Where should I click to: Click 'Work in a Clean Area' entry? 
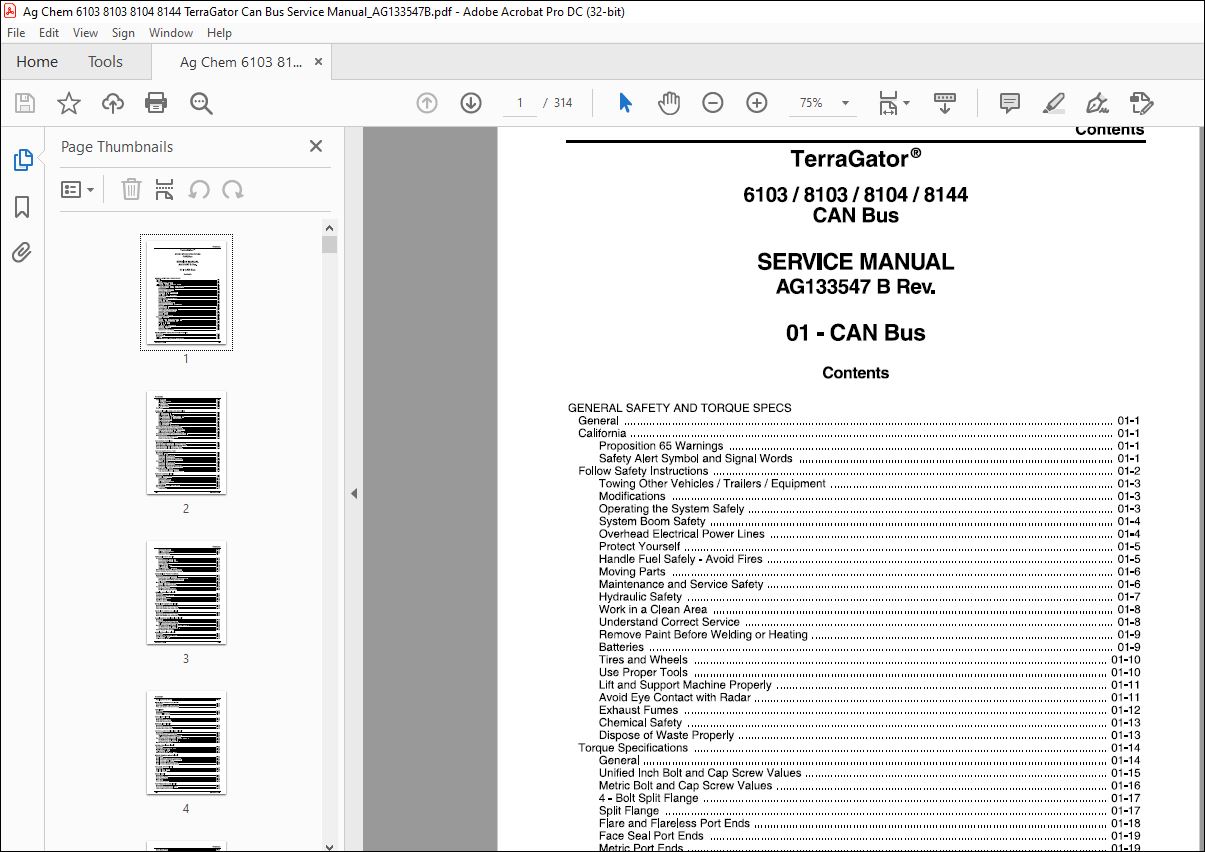(653, 609)
